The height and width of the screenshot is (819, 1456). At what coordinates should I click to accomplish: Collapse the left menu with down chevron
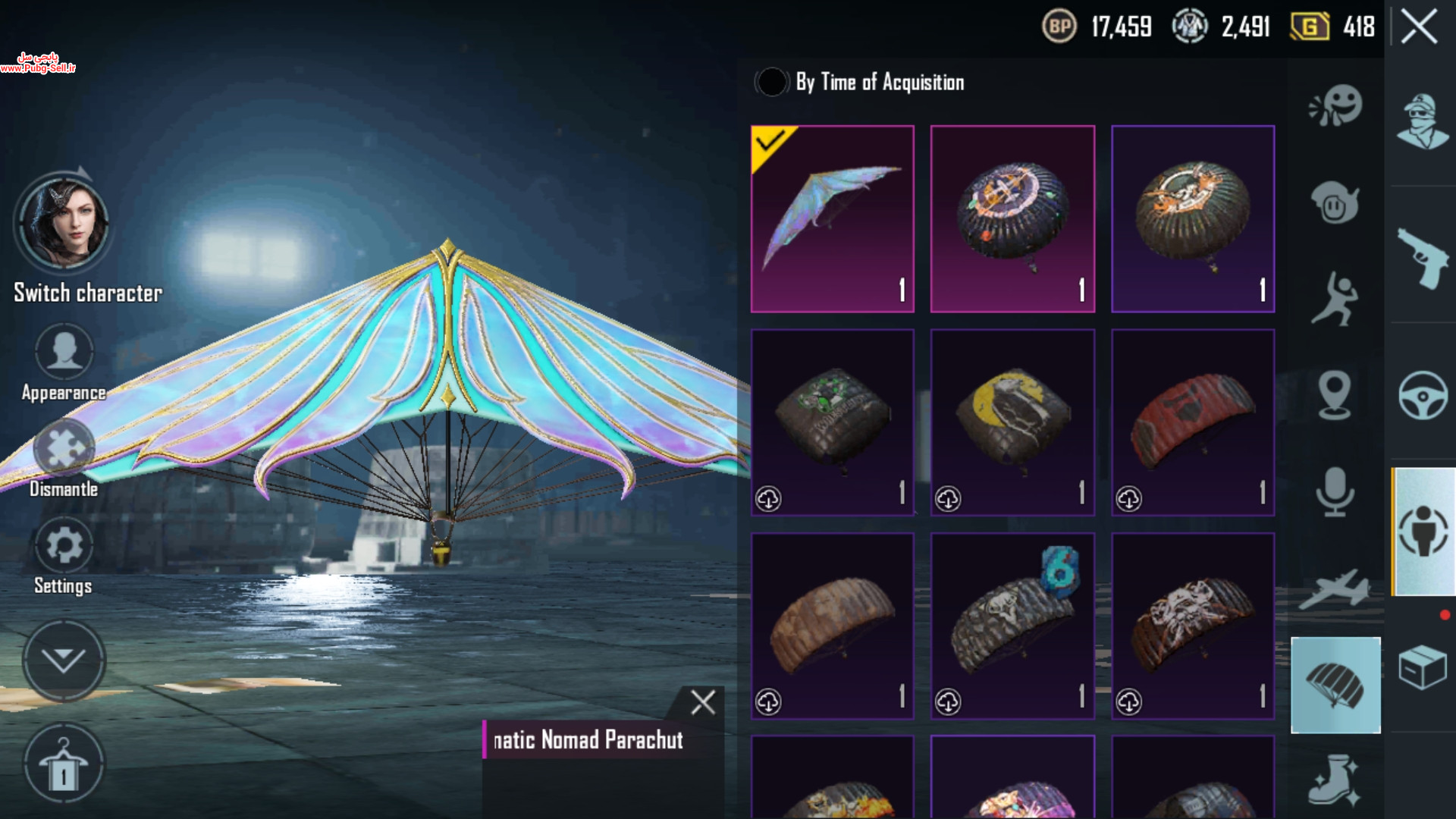click(64, 661)
